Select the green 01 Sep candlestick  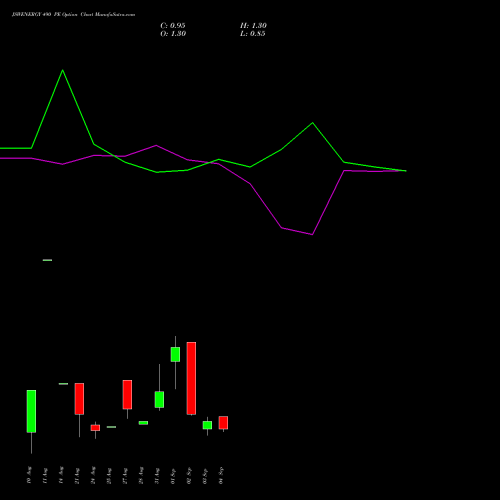pos(175,354)
